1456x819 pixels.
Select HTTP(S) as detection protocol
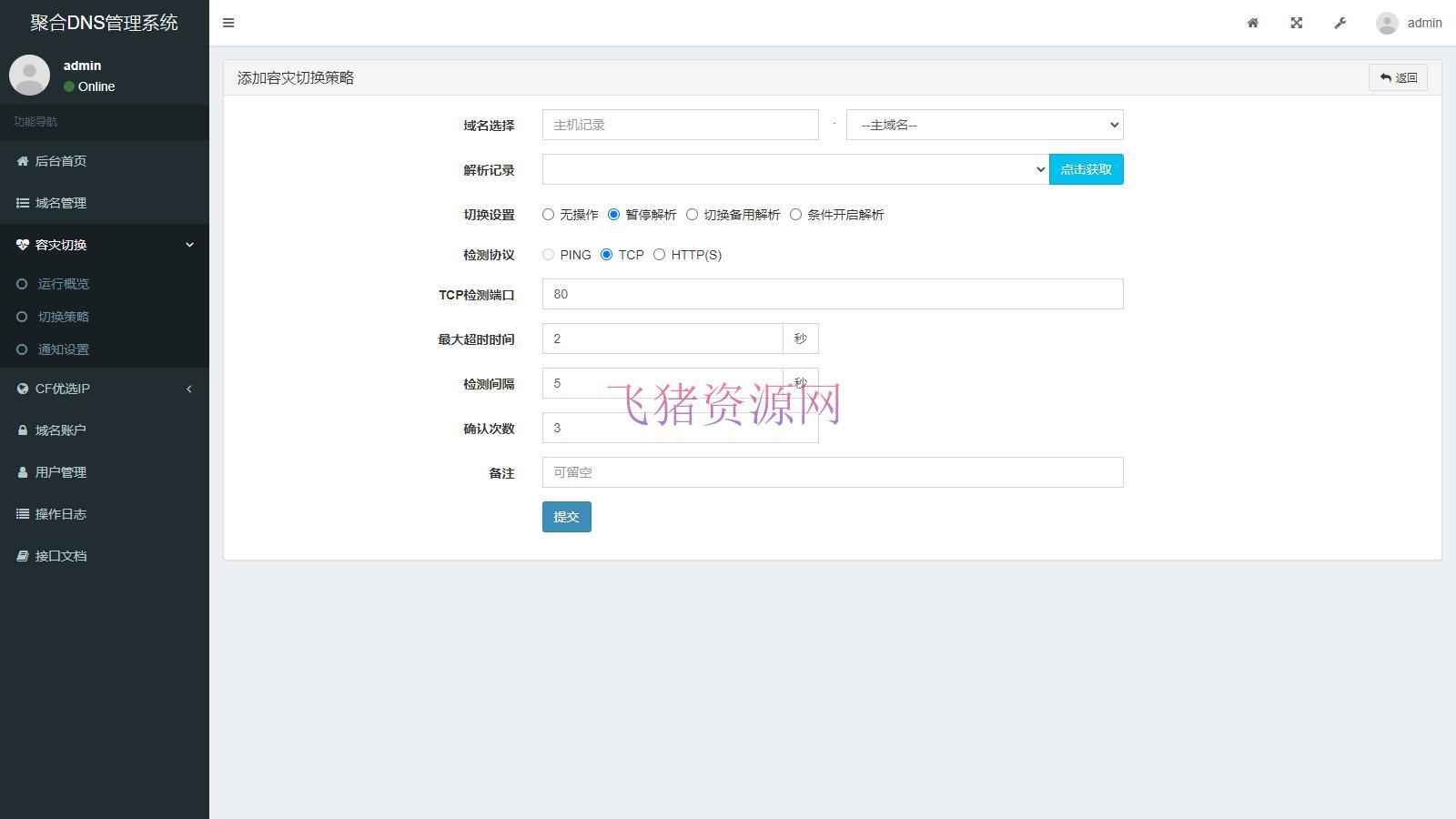(659, 255)
